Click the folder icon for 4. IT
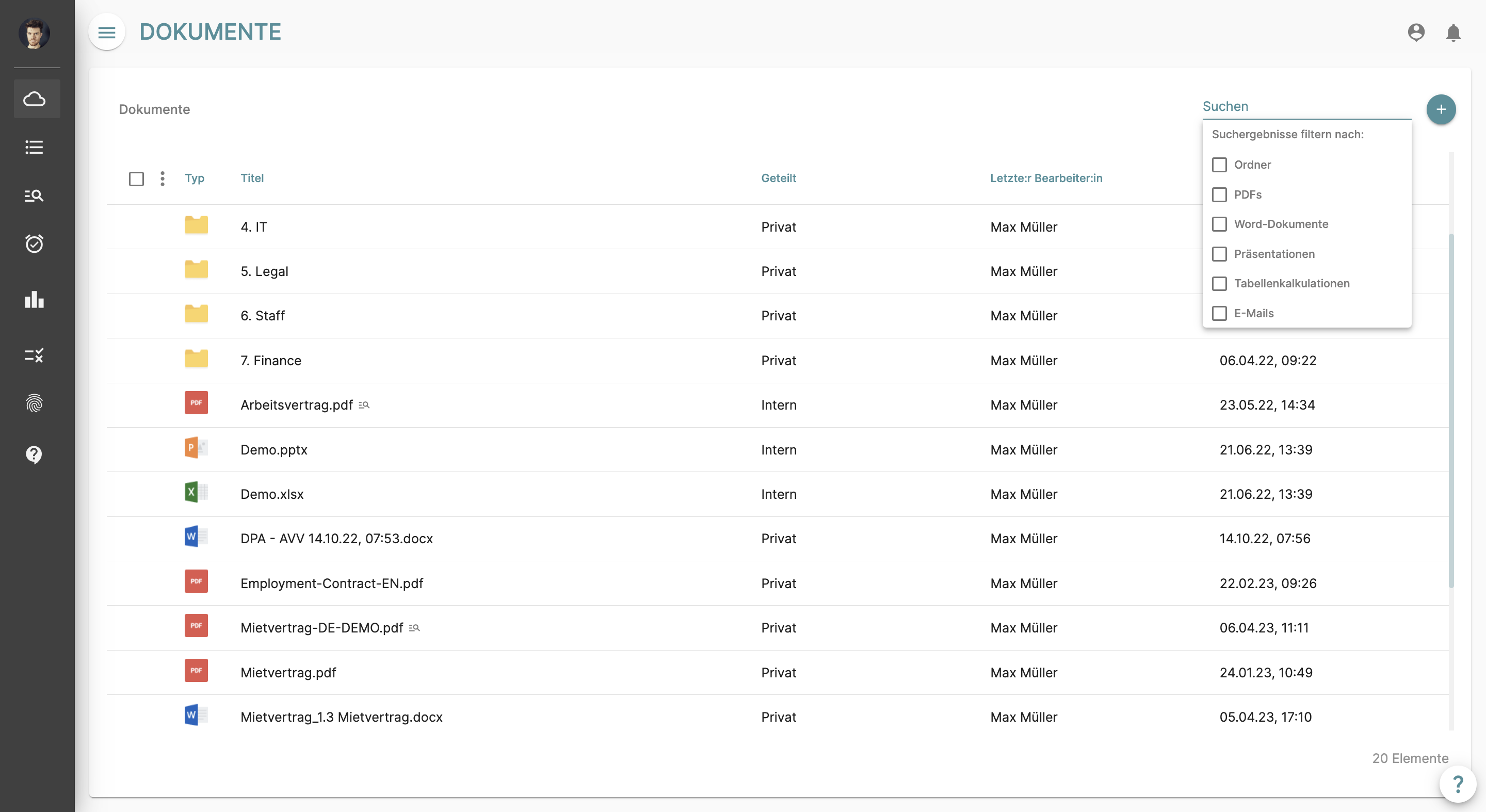This screenshot has width=1486, height=812. coord(196,225)
